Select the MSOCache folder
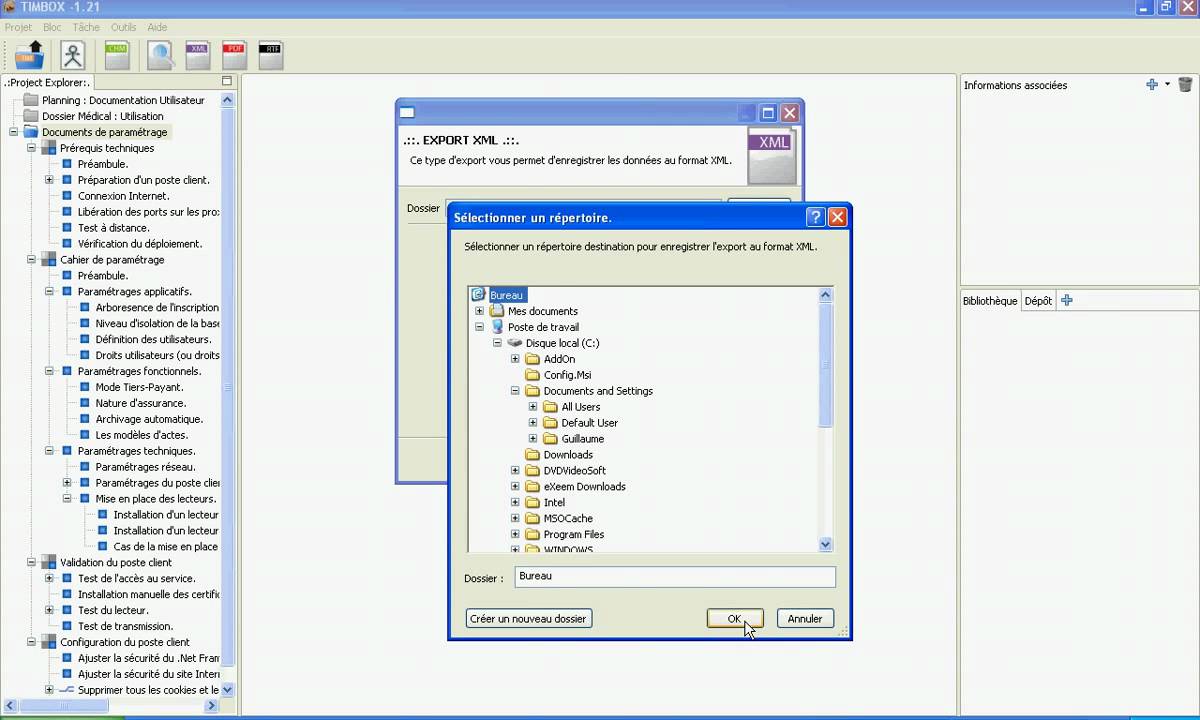 568,519
